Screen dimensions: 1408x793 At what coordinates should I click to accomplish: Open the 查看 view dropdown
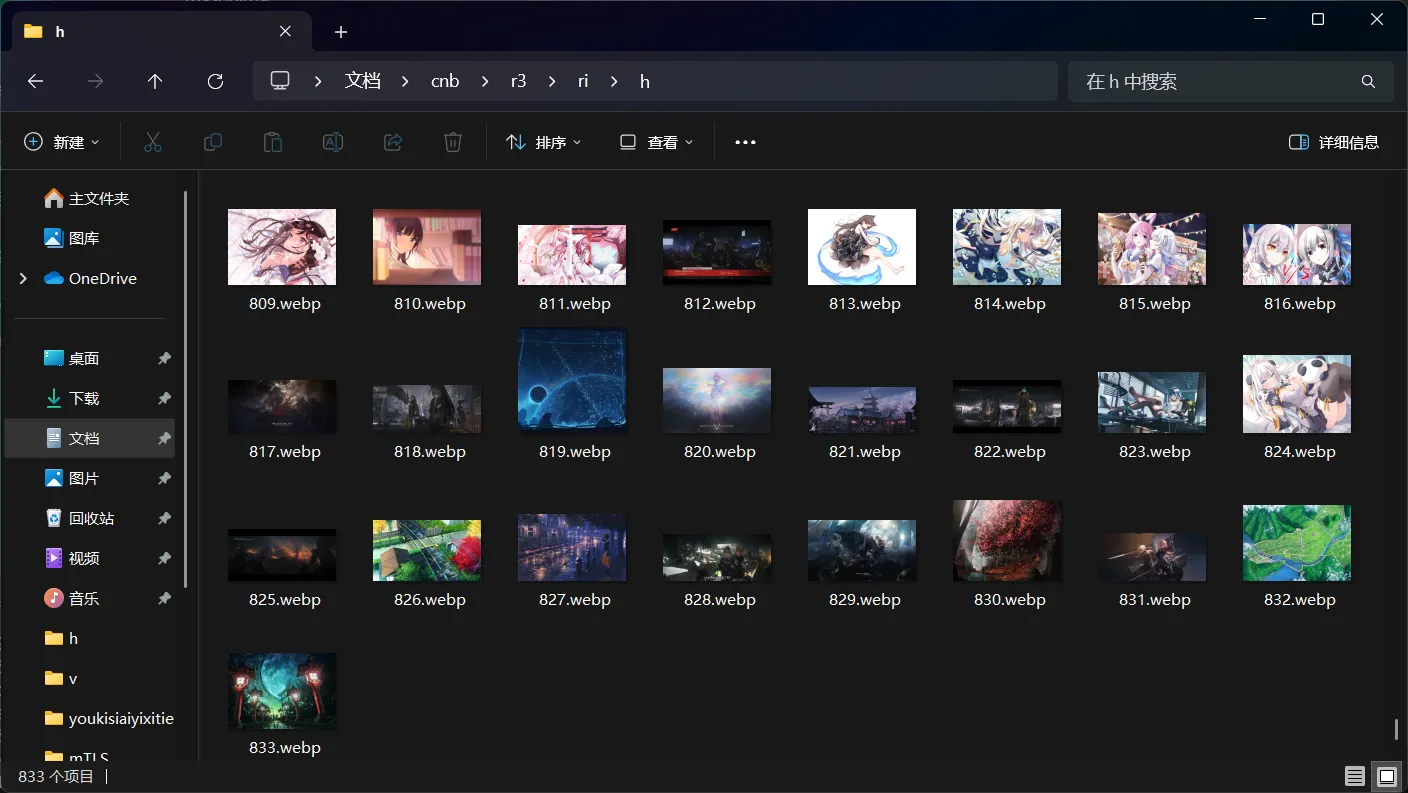[x=656, y=142]
